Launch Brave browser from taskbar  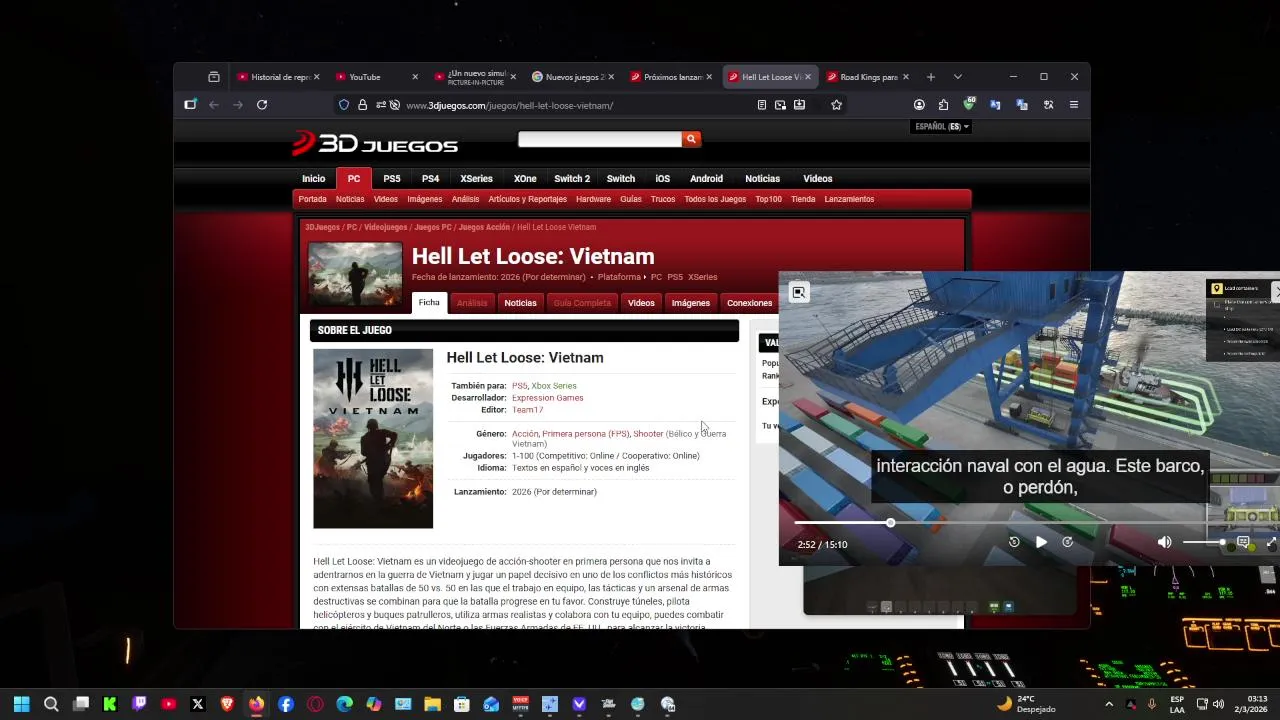coord(227,705)
